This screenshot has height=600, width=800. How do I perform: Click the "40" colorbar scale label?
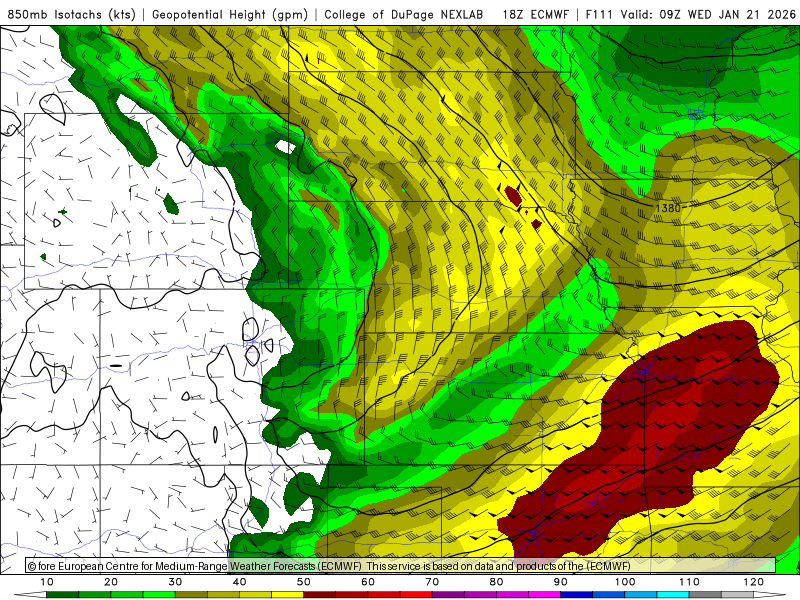[239, 582]
